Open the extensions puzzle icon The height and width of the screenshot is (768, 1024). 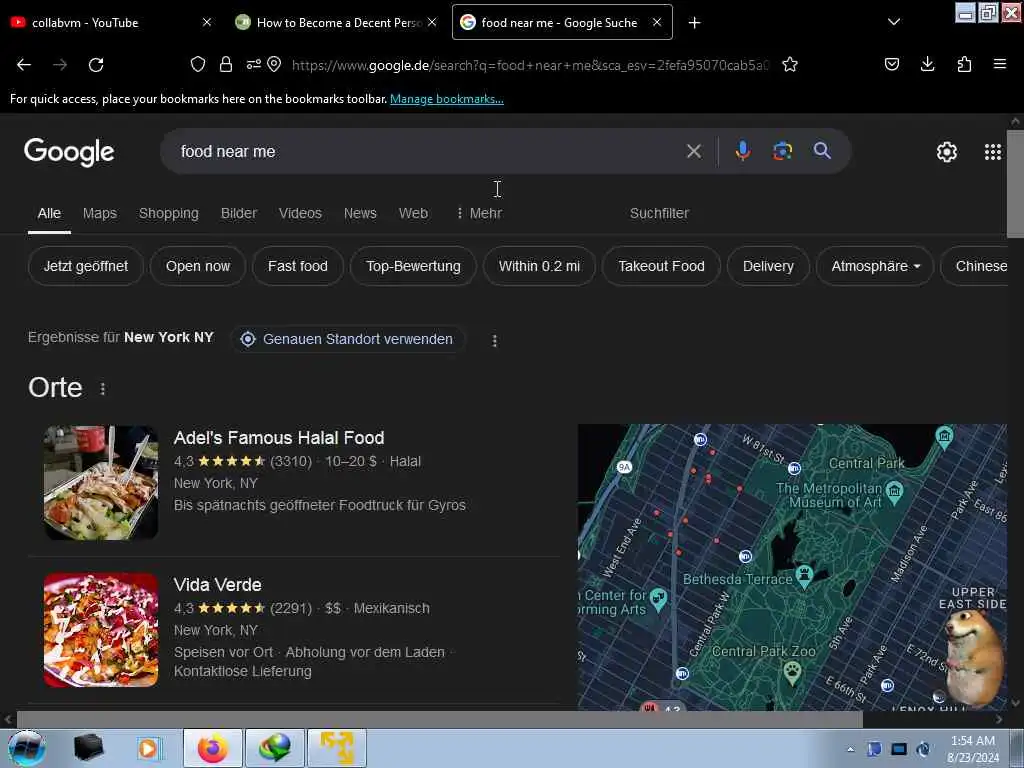[964, 64]
